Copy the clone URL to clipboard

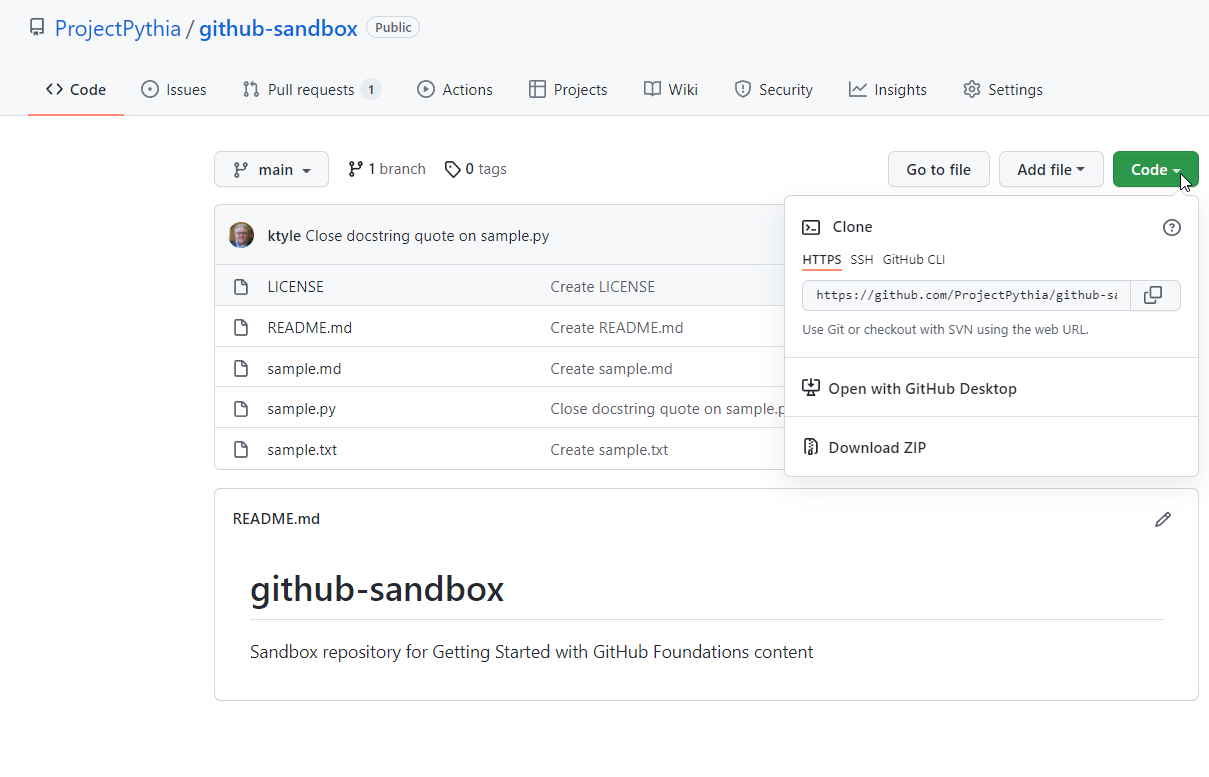click(1153, 295)
